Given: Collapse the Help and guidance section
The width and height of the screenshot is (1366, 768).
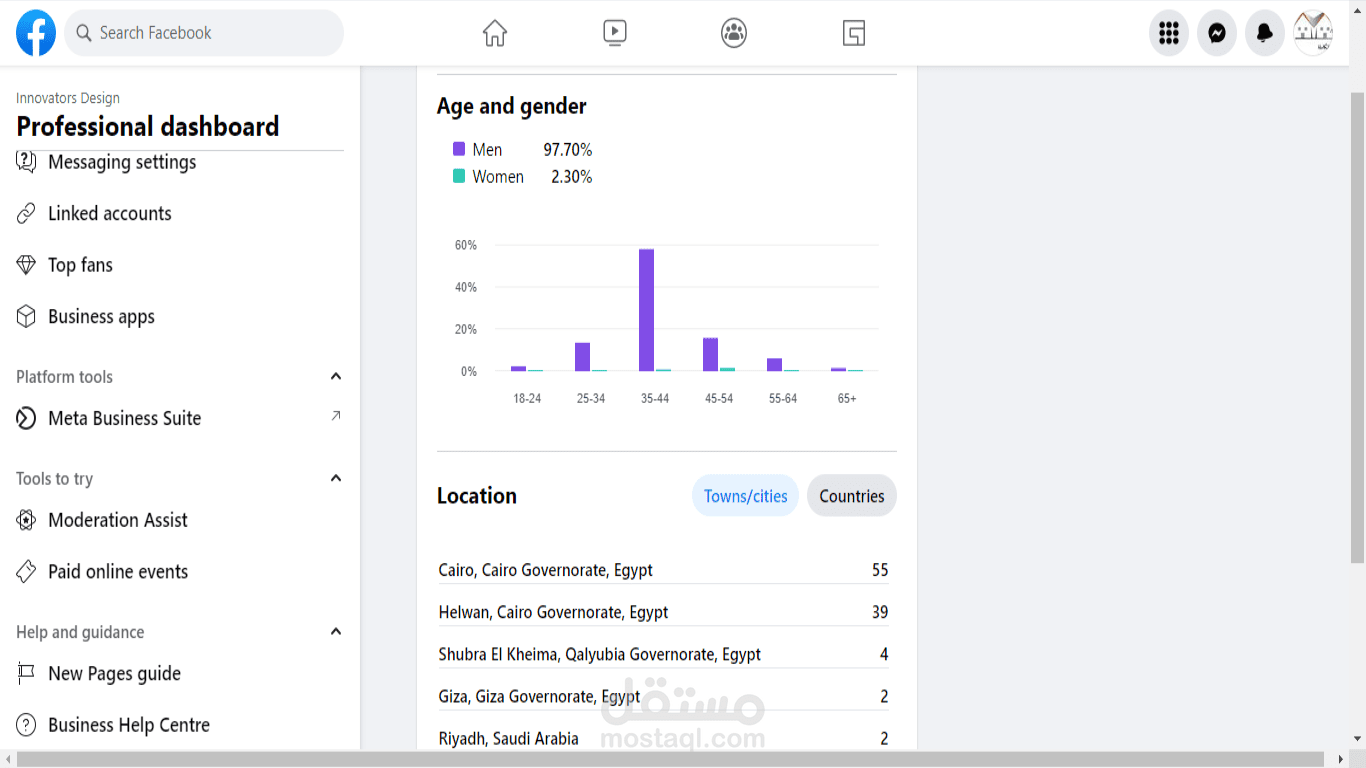Looking at the screenshot, I should pyautogui.click(x=336, y=632).
